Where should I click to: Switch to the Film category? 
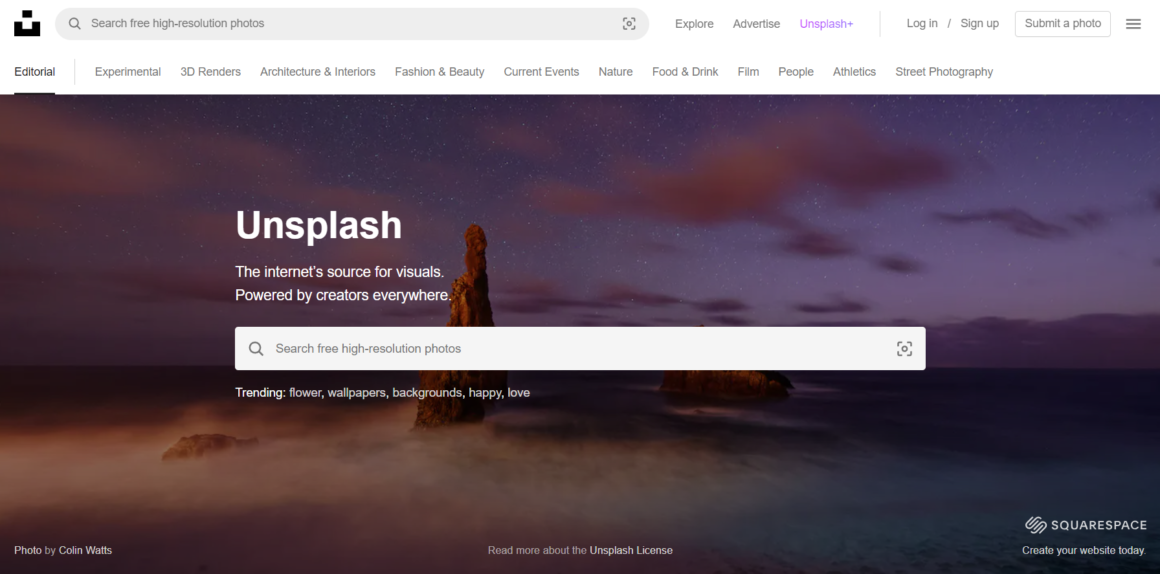[748, 72]
